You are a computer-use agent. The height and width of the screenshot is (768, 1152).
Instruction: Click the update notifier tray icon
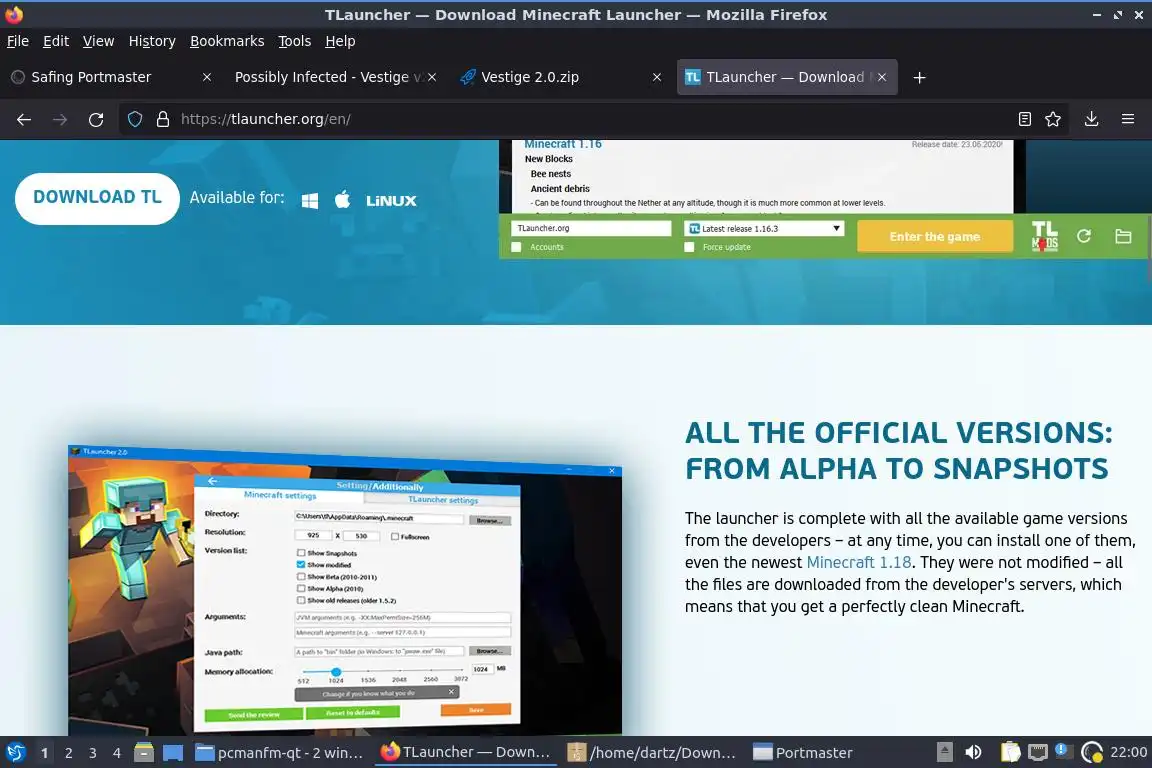tap(1062, 750)
